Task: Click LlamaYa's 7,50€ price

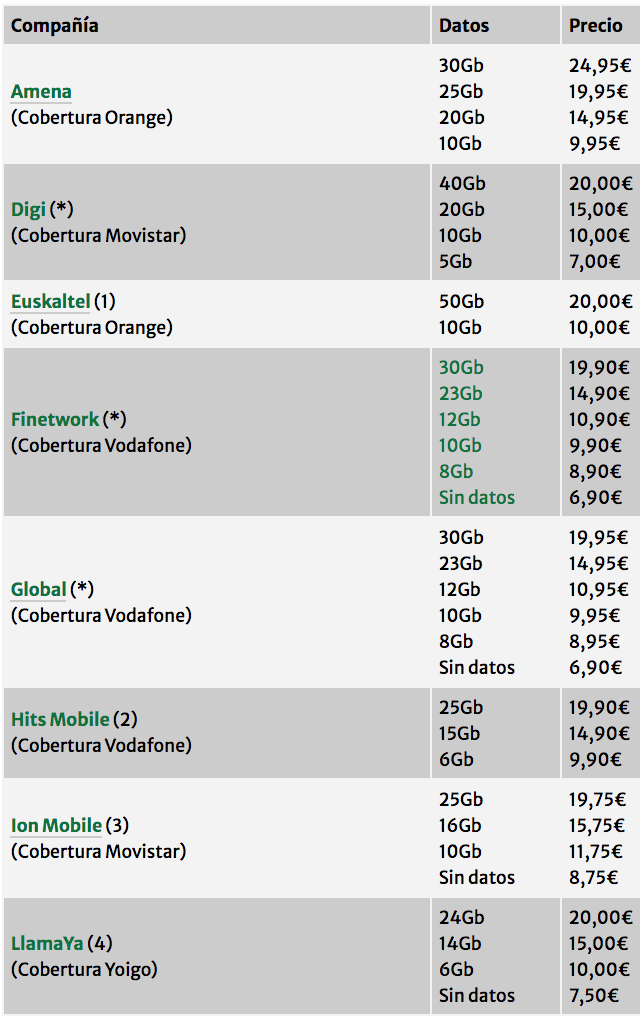Action: tap(600, 995)
